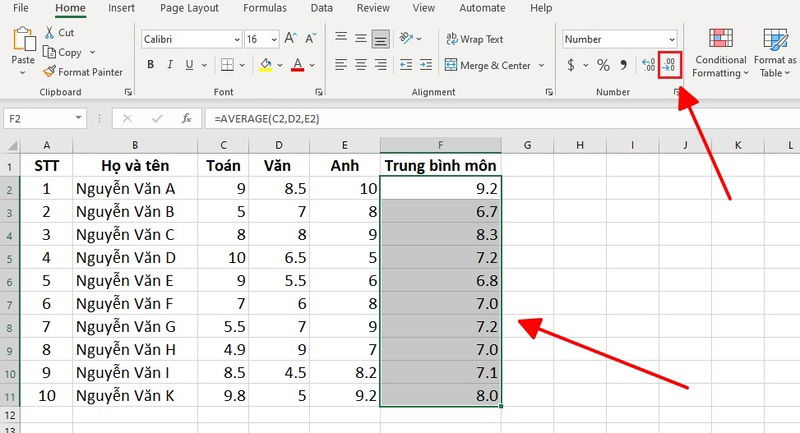Open Format as Table gallery
The height and width of the screenshot is (433, 800).
(x=774, y=53)
